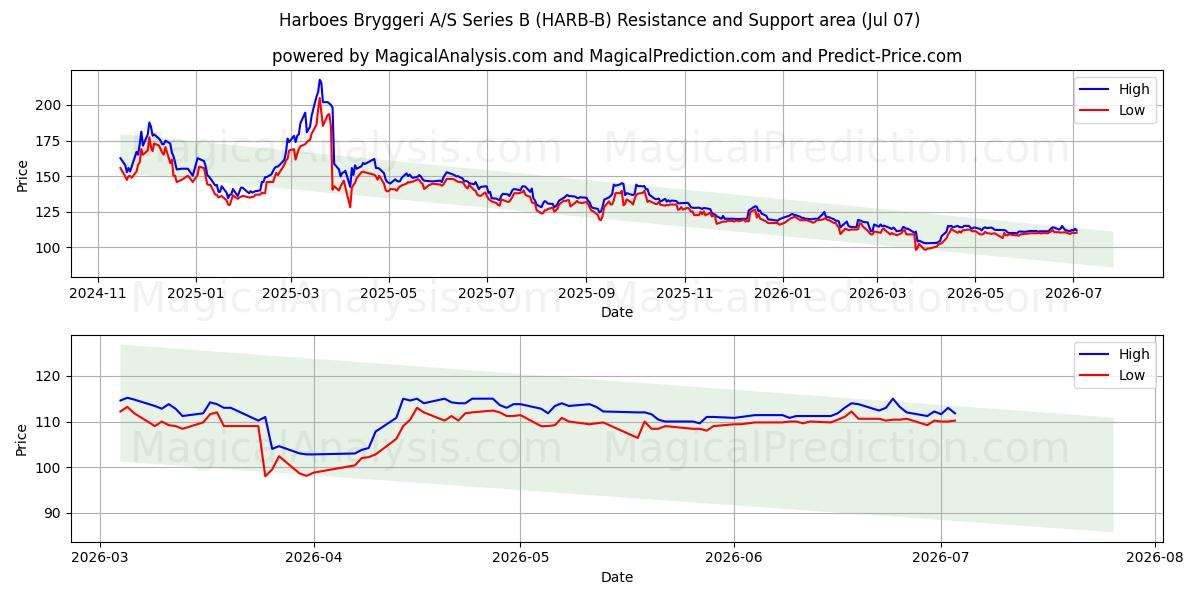Click the '120' y-axis tick on bottom chart

point(50,376)
